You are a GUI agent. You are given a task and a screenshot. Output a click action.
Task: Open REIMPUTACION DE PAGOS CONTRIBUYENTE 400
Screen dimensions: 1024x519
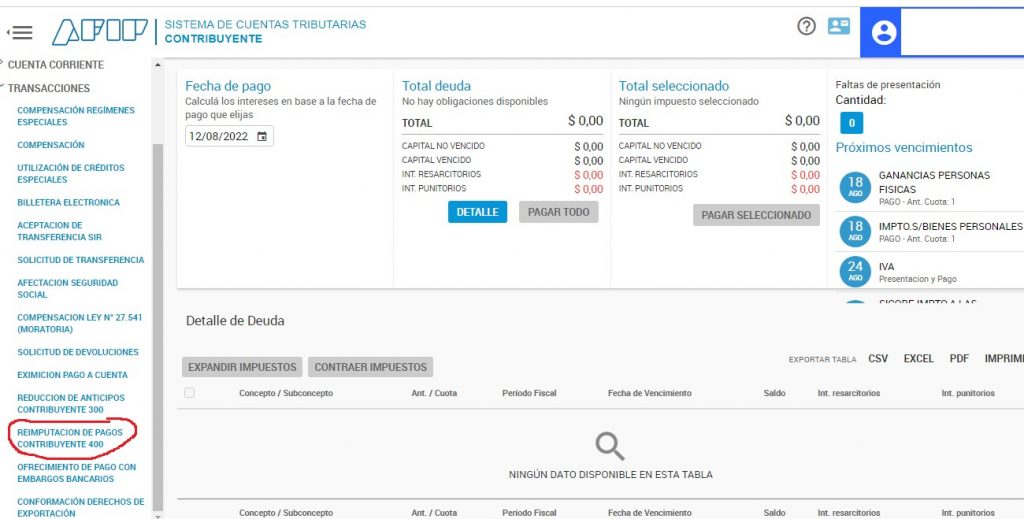click(70, 438)
